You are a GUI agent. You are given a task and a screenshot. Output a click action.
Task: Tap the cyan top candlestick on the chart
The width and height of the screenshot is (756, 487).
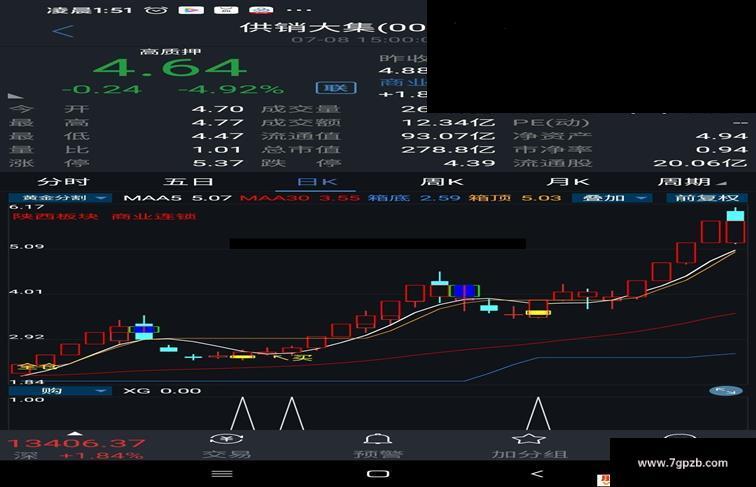pyautogui.click(x=735, y=214)
